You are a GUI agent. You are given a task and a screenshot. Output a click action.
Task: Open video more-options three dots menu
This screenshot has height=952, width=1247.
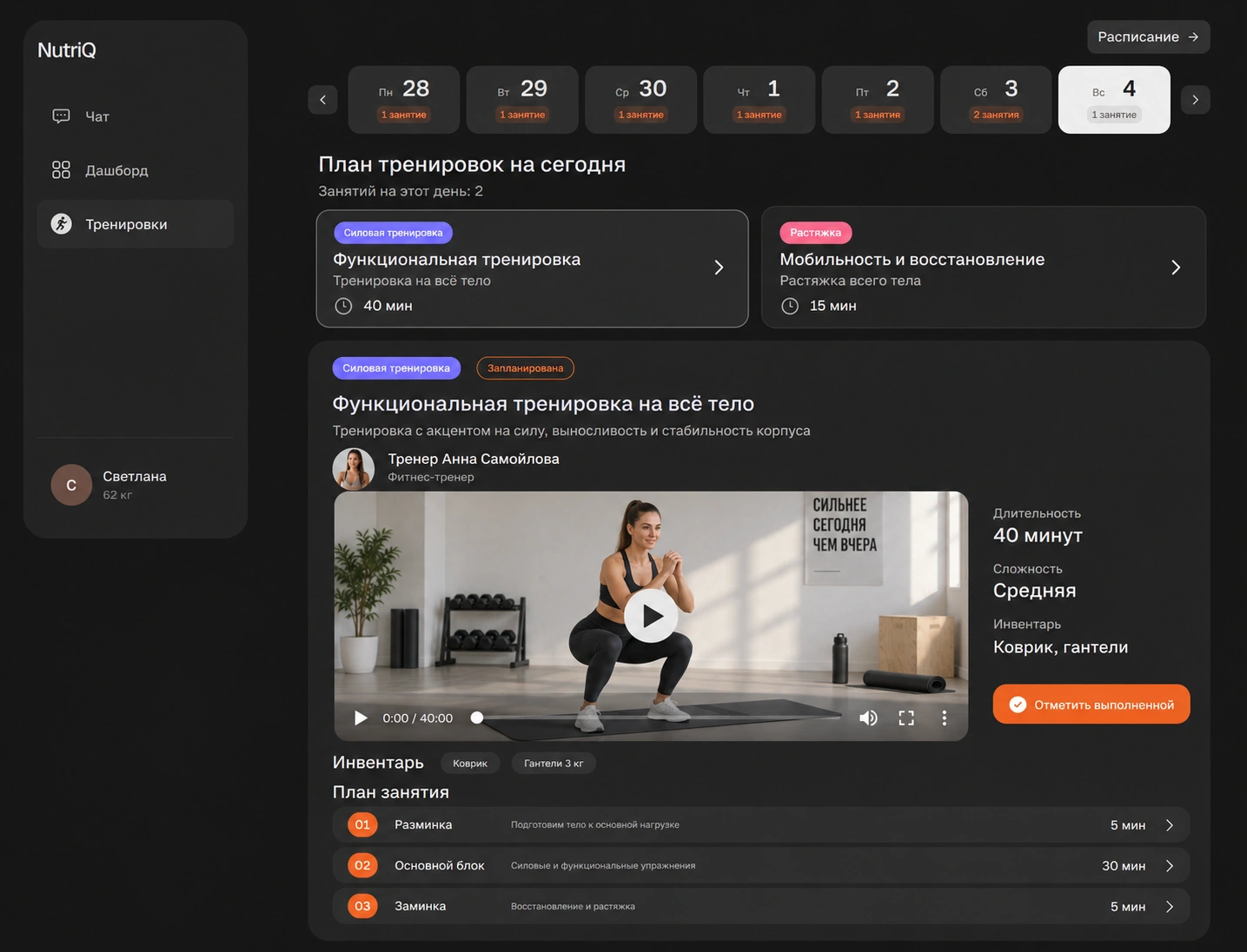click(945, 718)
